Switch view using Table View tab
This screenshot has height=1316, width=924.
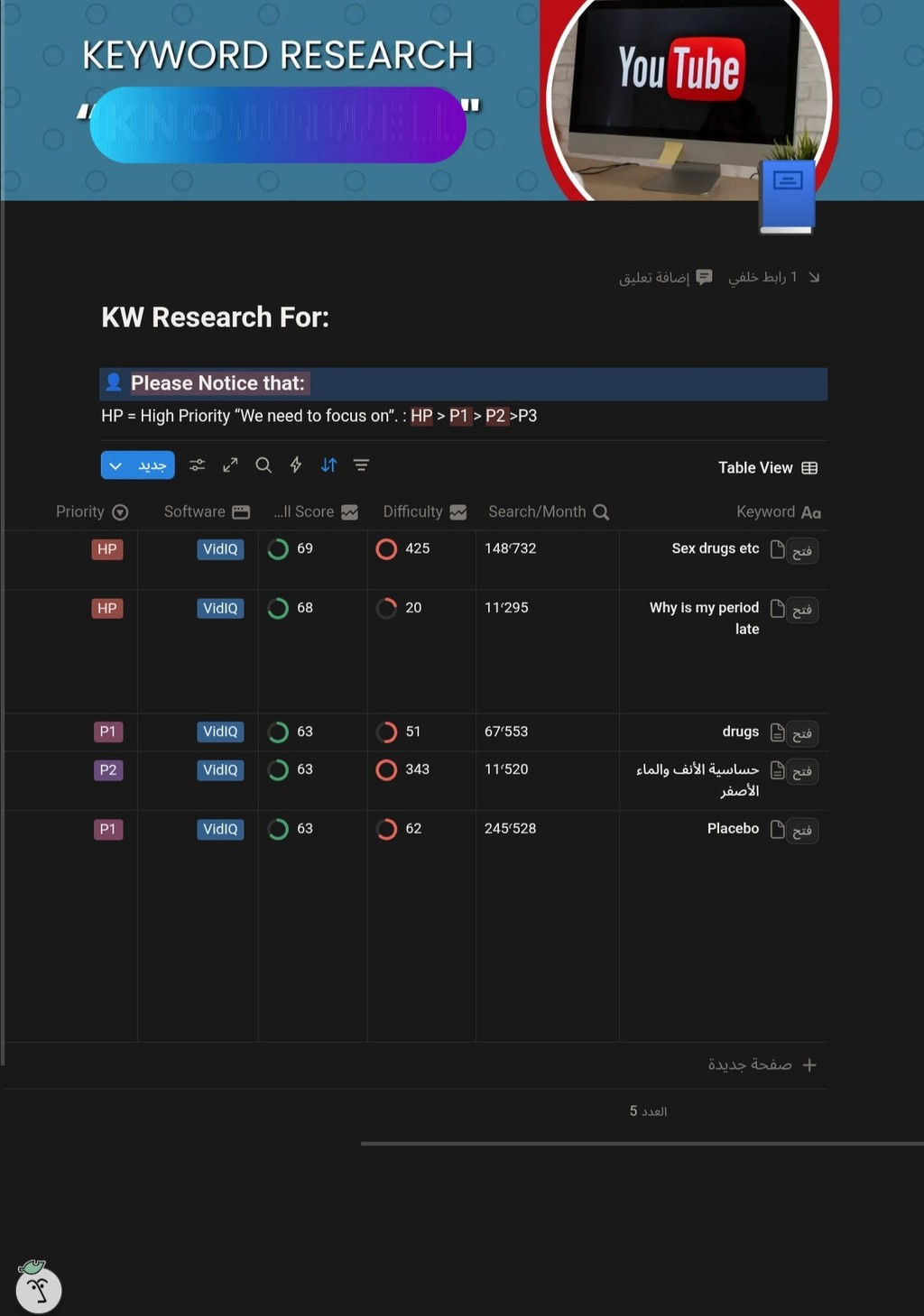[768, 467]
